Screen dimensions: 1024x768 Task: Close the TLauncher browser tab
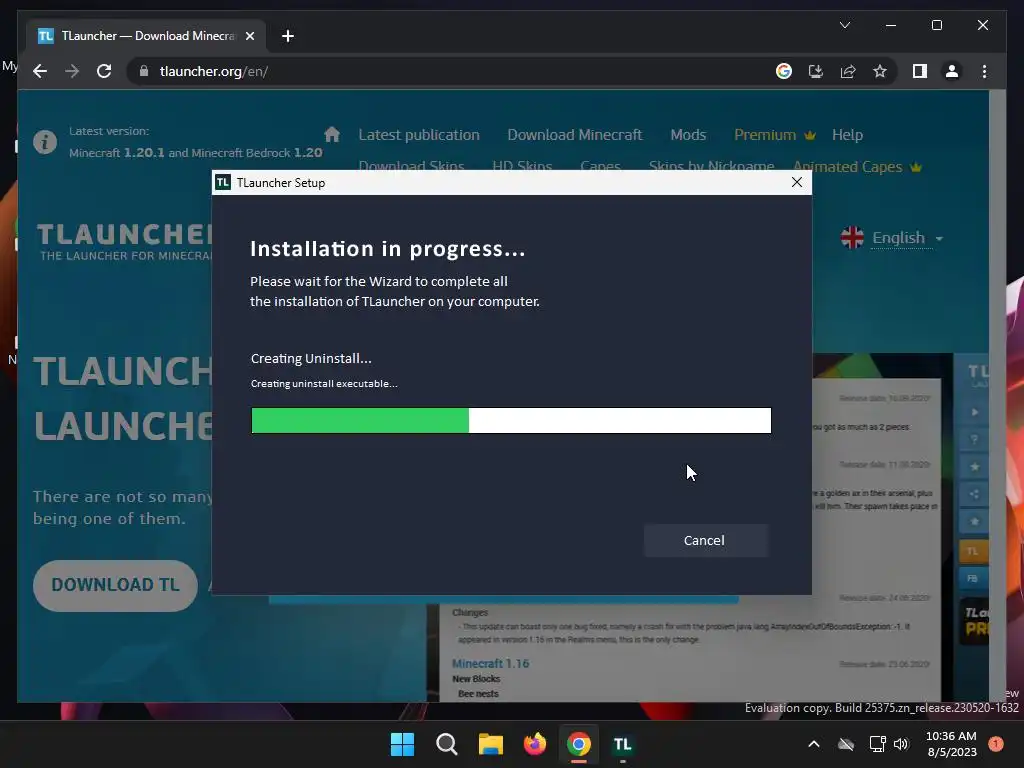[x=250, y=36]
